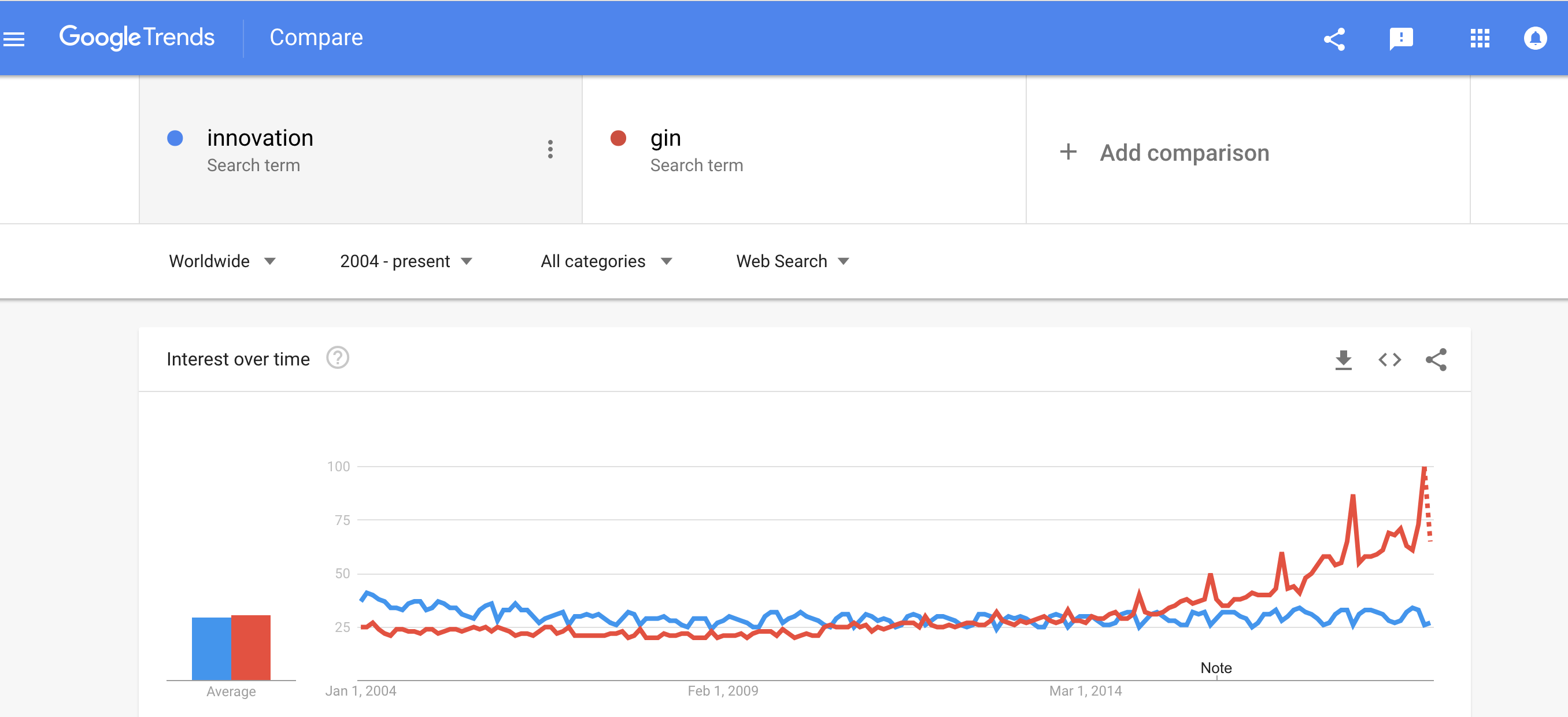Viewport: 1568px width, 717px height.
Task: Select the gin search term box
Action: tap(804, 150)
